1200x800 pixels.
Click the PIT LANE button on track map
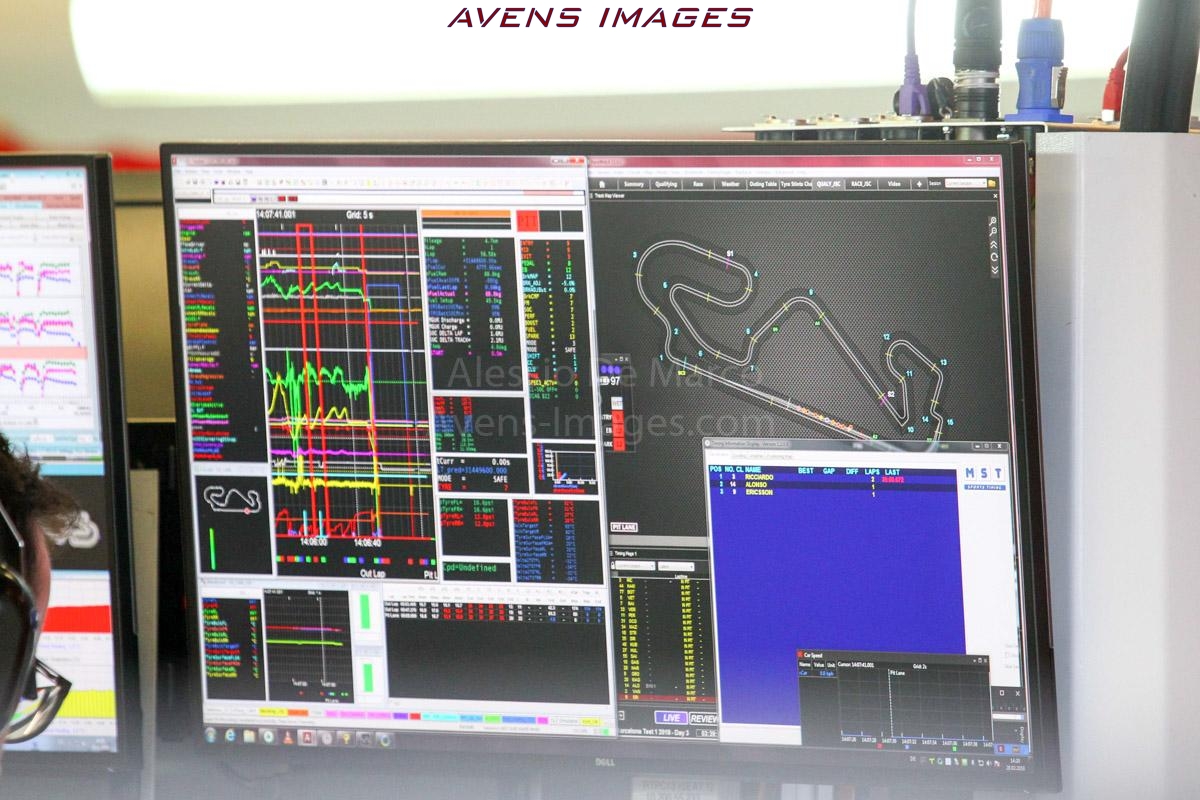(x=624, y=527)
